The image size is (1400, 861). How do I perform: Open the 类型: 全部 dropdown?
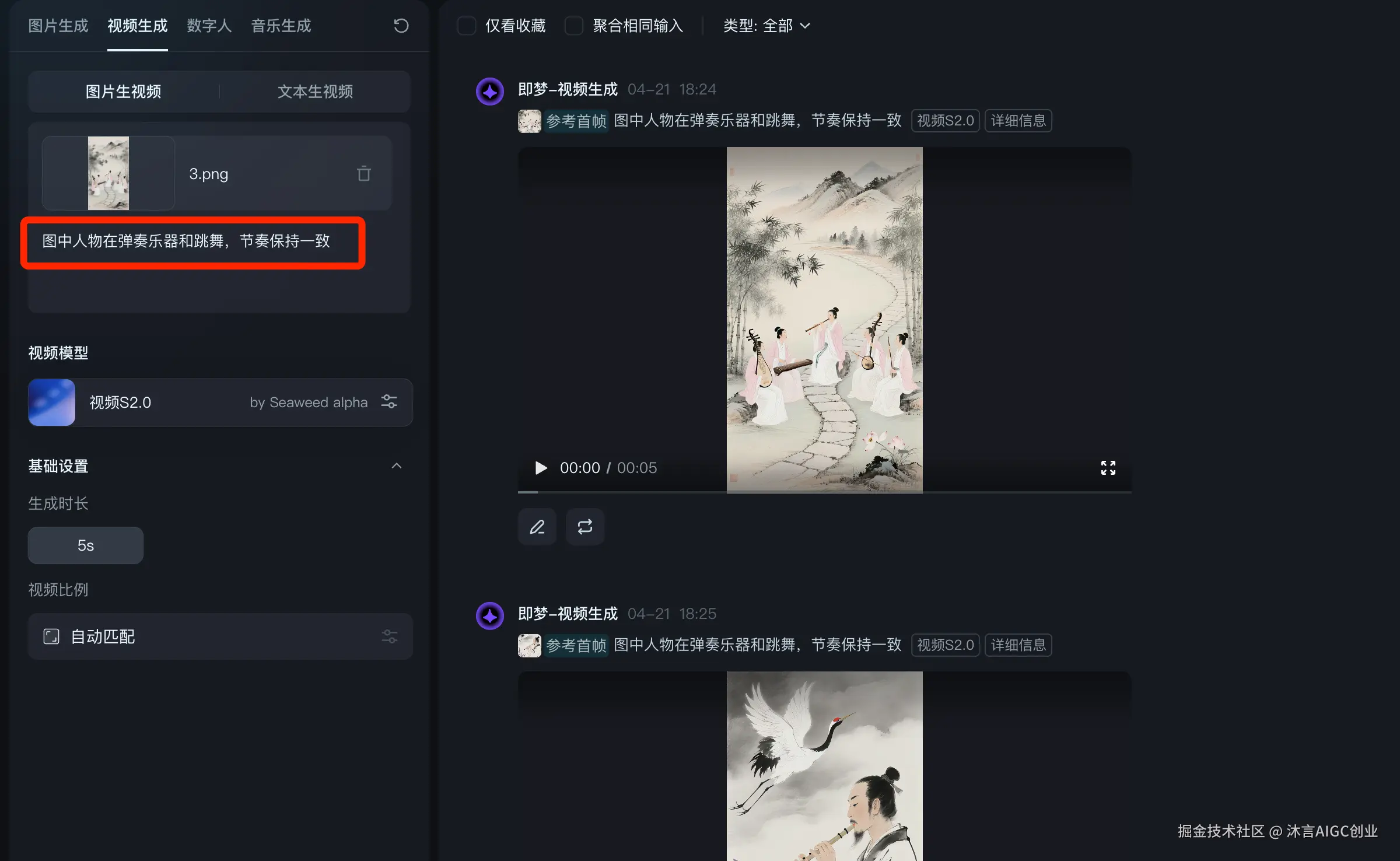point(766,26)
